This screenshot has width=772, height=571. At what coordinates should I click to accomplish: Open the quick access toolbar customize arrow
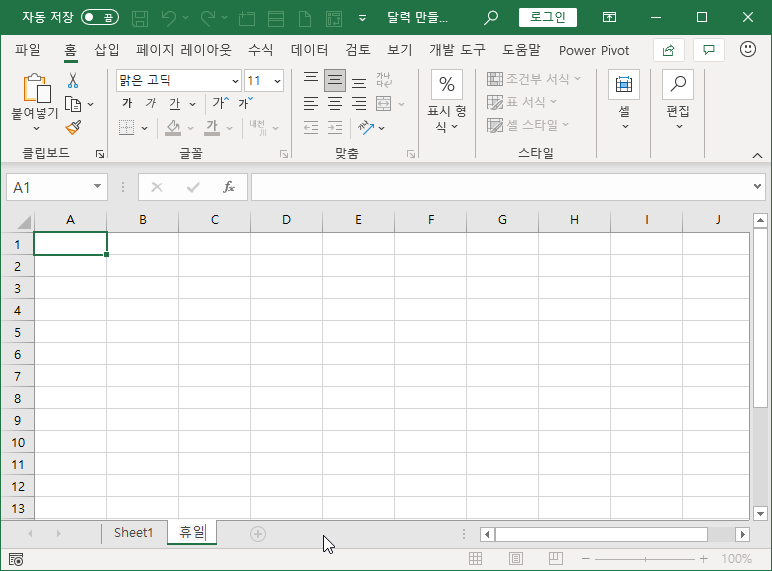click(x=362, y=18)
